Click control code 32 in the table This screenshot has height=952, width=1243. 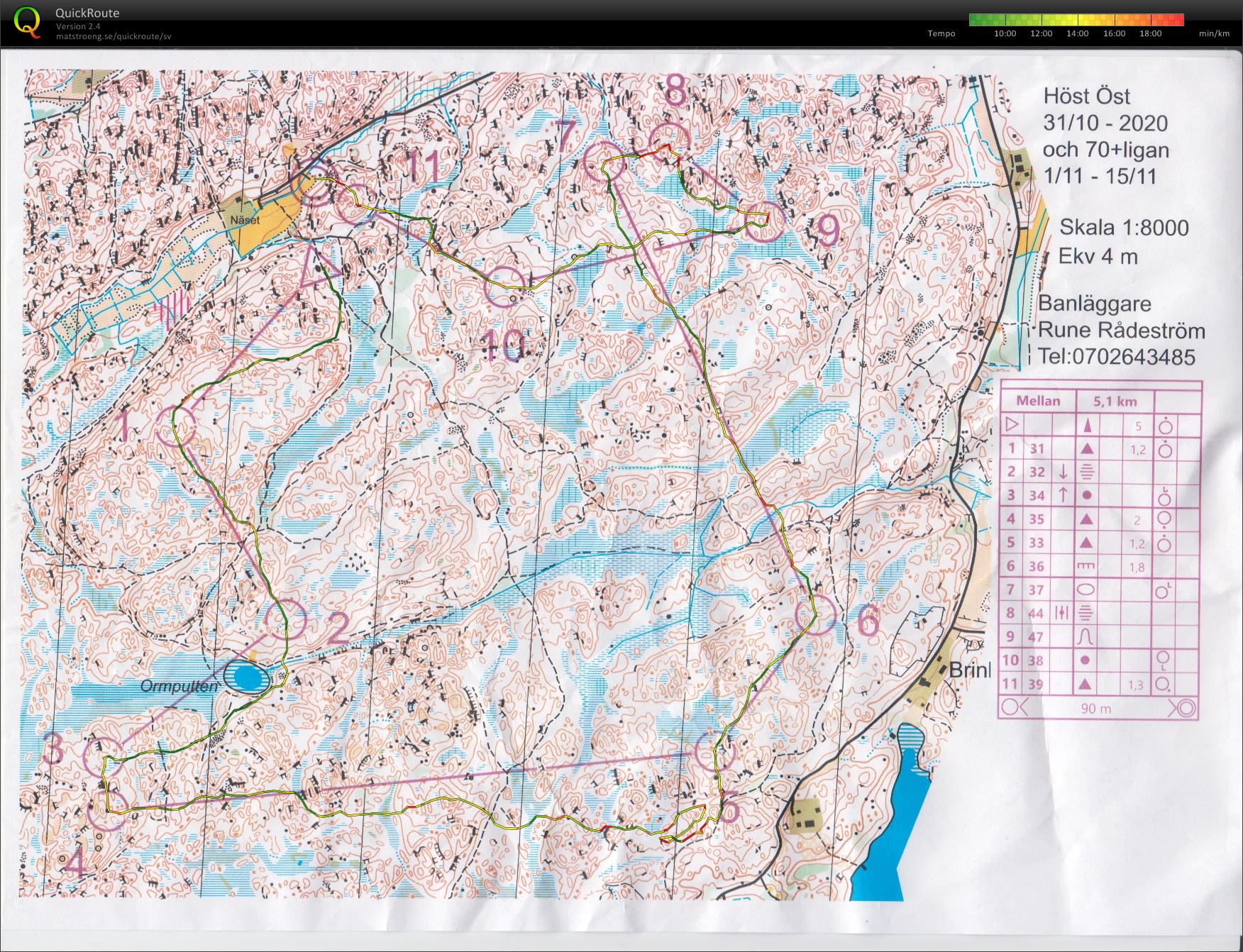click(1037, 472)
